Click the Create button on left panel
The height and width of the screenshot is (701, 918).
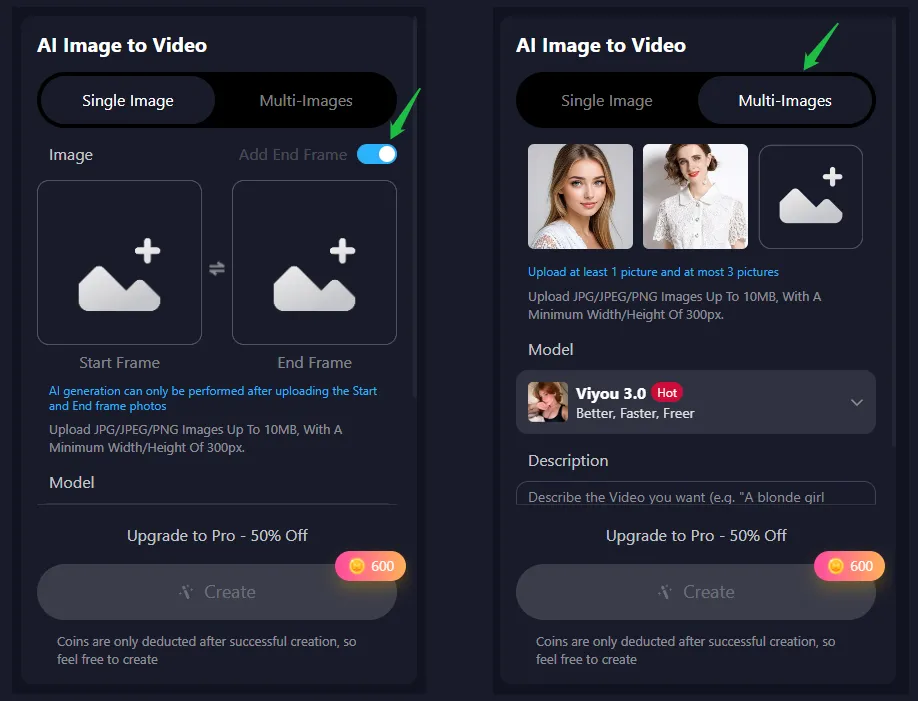coord(217,592)
